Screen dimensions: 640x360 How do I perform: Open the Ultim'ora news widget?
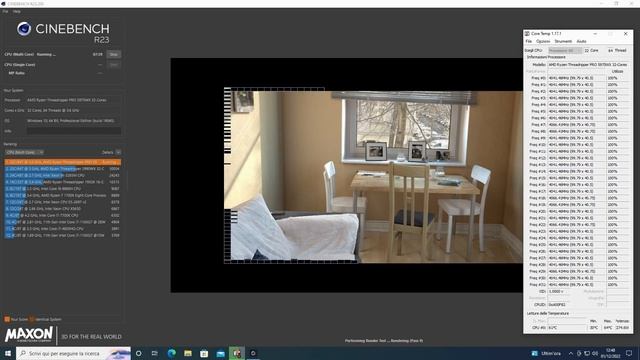click(546, 353)
